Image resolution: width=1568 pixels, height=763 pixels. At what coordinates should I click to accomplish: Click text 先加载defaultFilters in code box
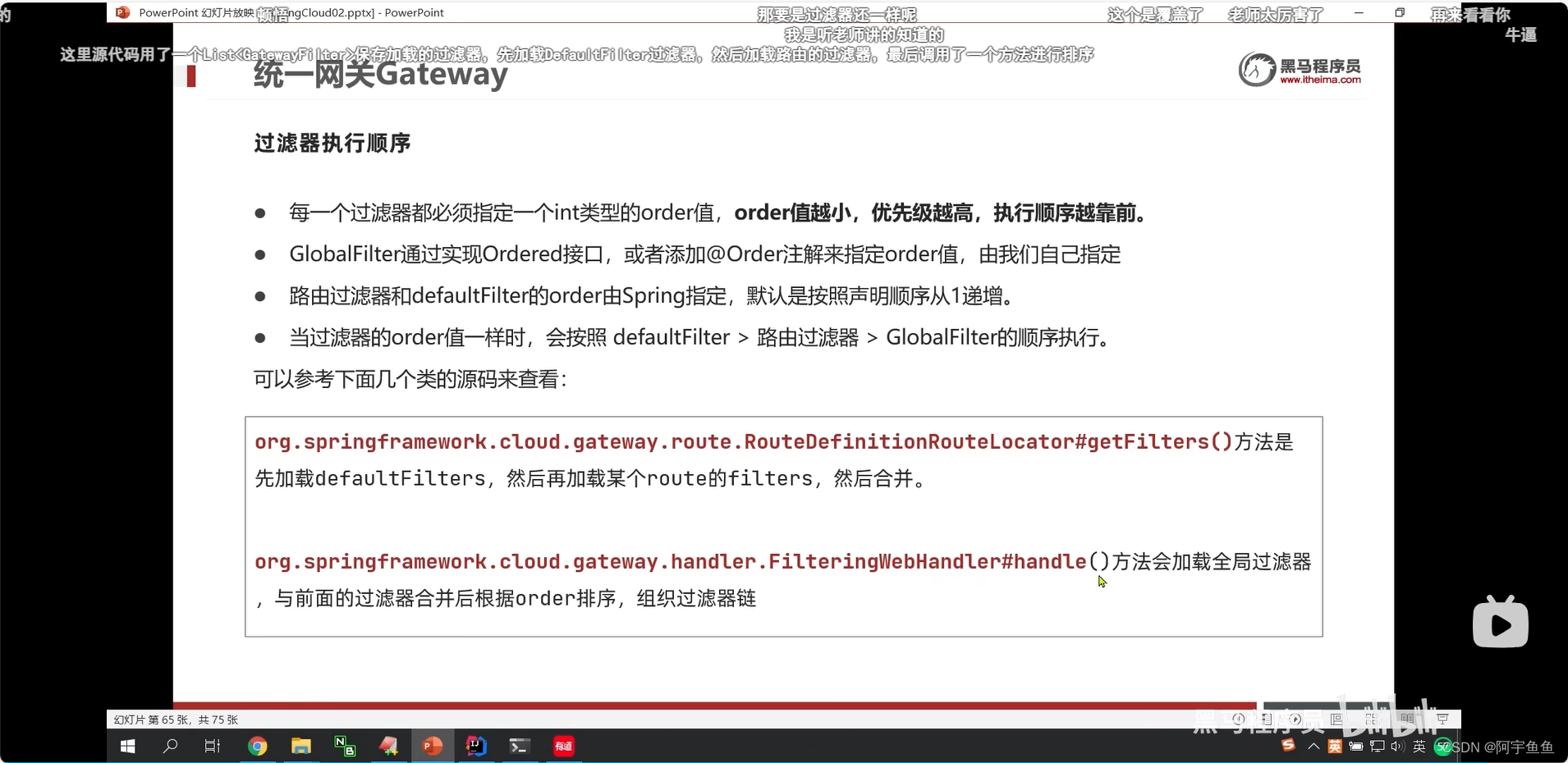(370, 478)
